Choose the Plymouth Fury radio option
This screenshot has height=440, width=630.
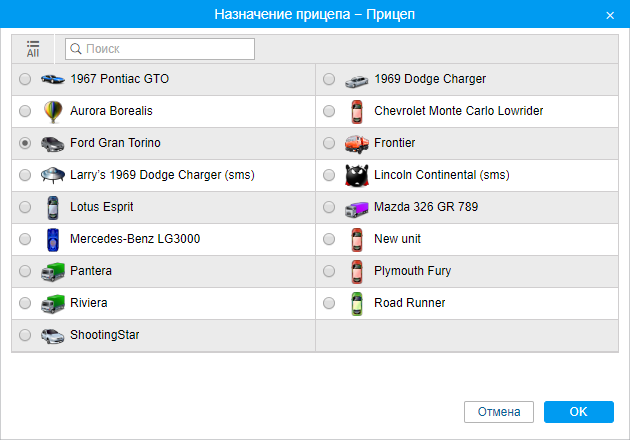[x=329, y=271]
